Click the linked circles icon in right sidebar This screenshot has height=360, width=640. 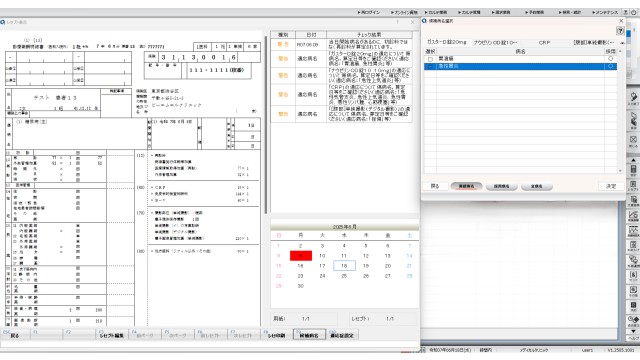point(633,262)
